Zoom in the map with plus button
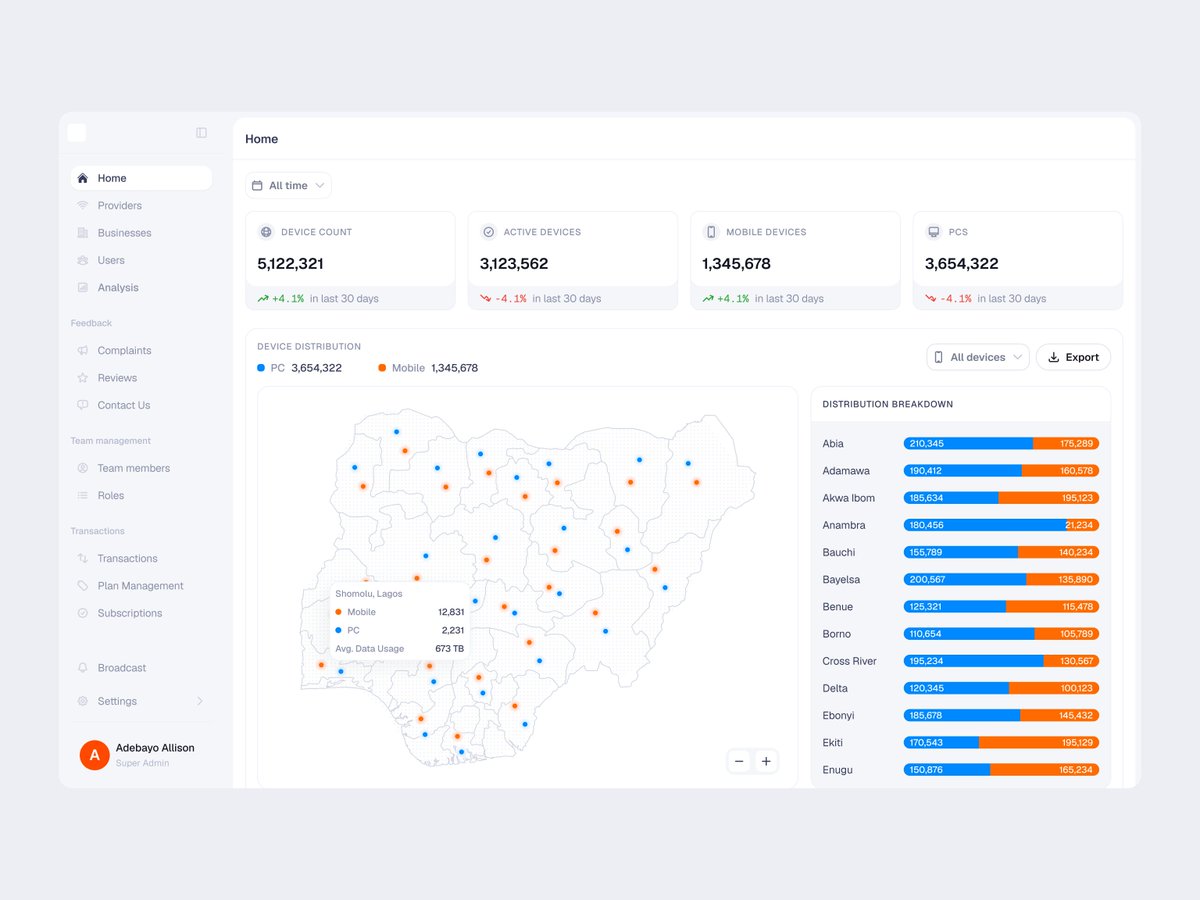Screen dimensions: 1200x900 click(766, 762)
